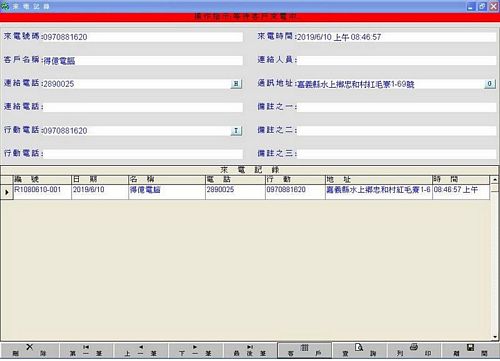Click name cell 得億電腦 in the table
This screenshot has width=500, height=361.
[167, 192]
